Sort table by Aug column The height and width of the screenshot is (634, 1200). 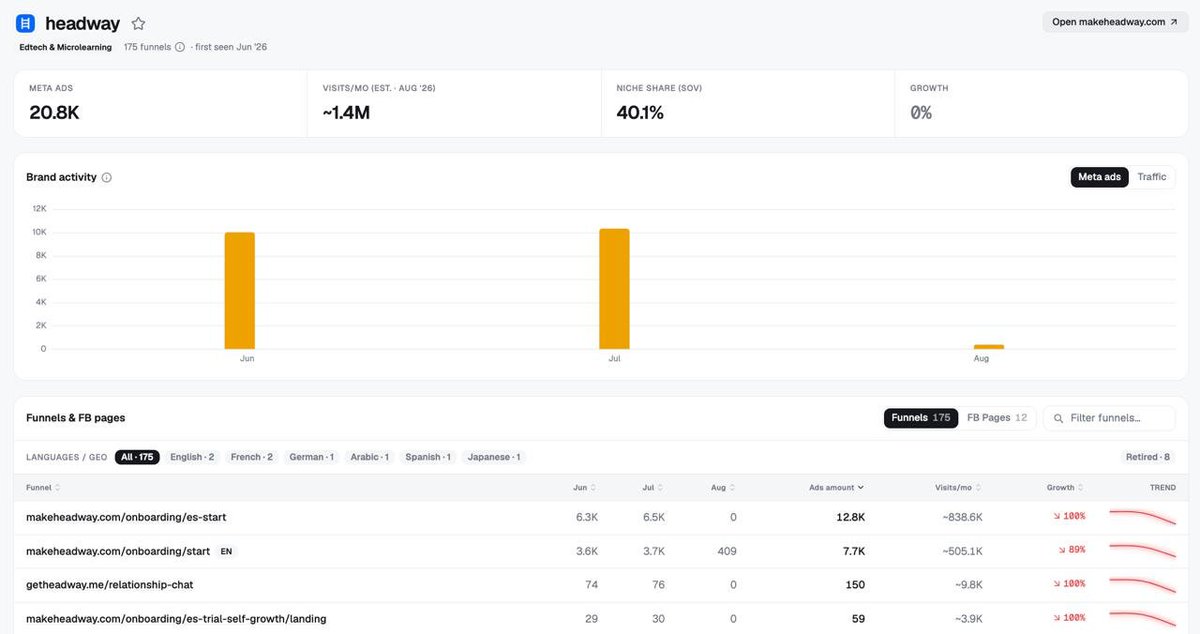pyautogui.click(x=723, y=488)
